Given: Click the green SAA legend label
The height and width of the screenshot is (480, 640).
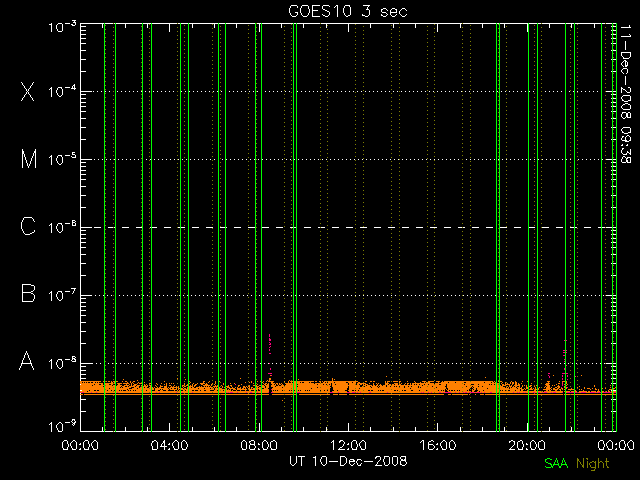Looking at the screenshot, I should click(x=556, y=463).
